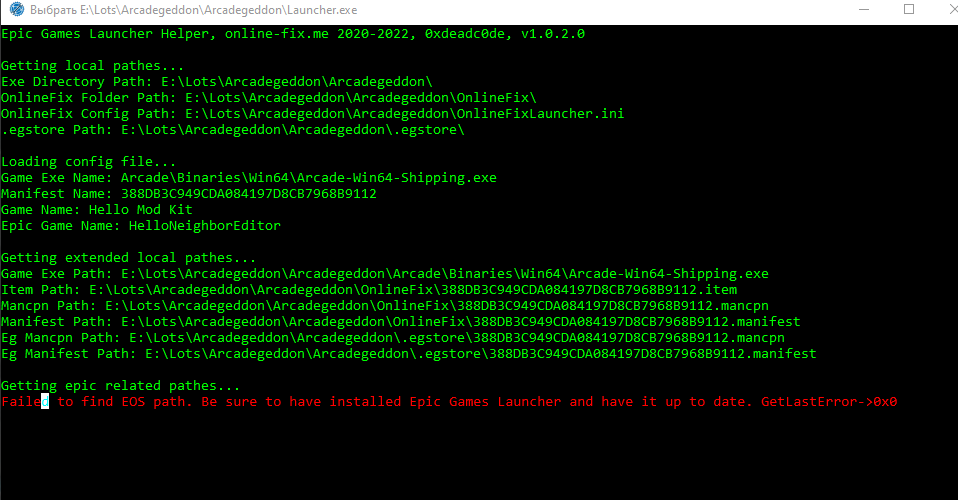Screen dimensions: 958x500
Task: Click the 'Getting extended local pathes...' line
Action: pyautogui.click(x=128, y=257)
